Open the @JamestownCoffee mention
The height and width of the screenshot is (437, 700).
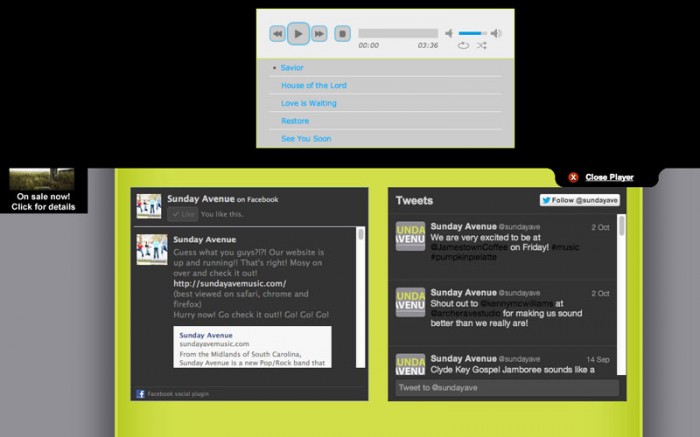(469, 247)
